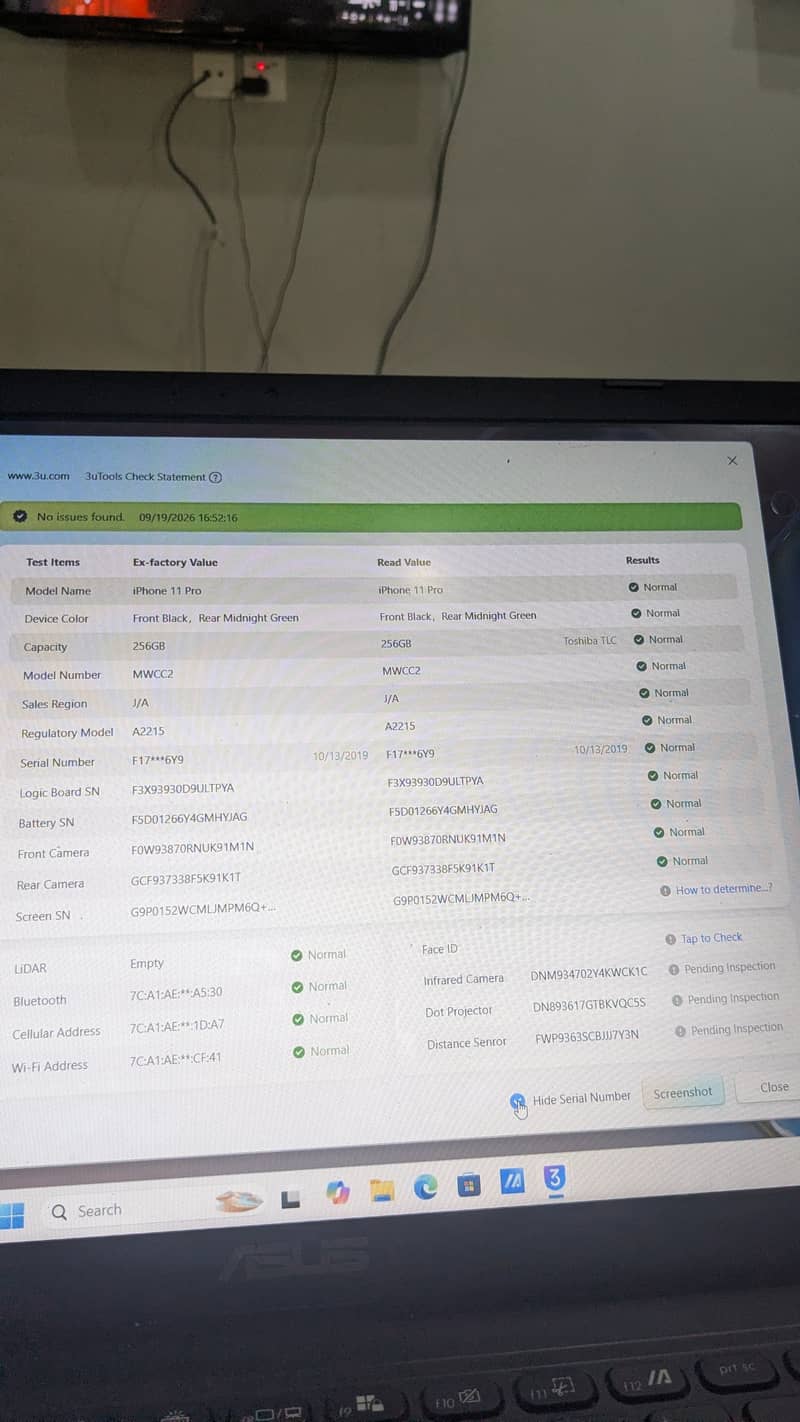
Task: Select ex-factory Front Camera value F0W93870RNUK91M1N
Action: [x=192, y=847]
